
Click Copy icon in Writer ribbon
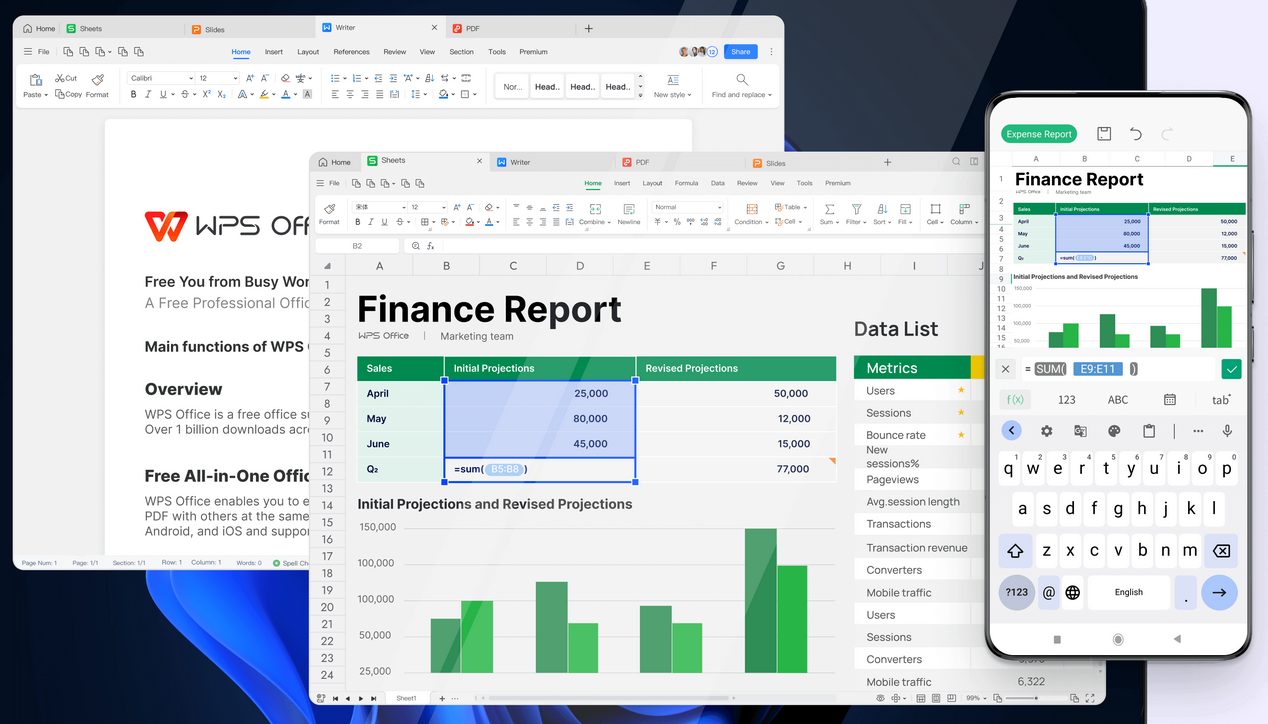coord(60,94)
